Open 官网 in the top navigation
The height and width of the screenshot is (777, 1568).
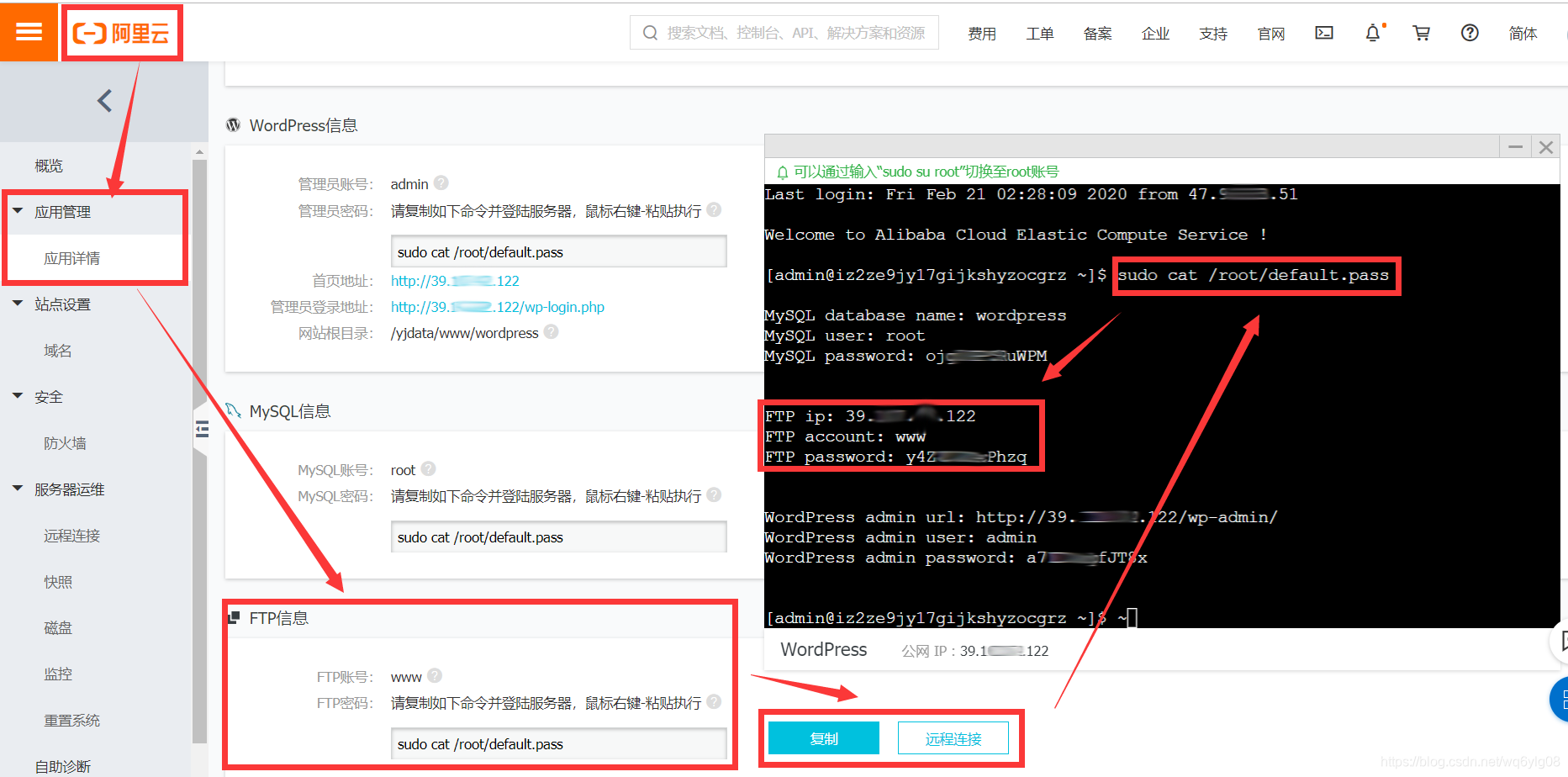point(1271,34)
